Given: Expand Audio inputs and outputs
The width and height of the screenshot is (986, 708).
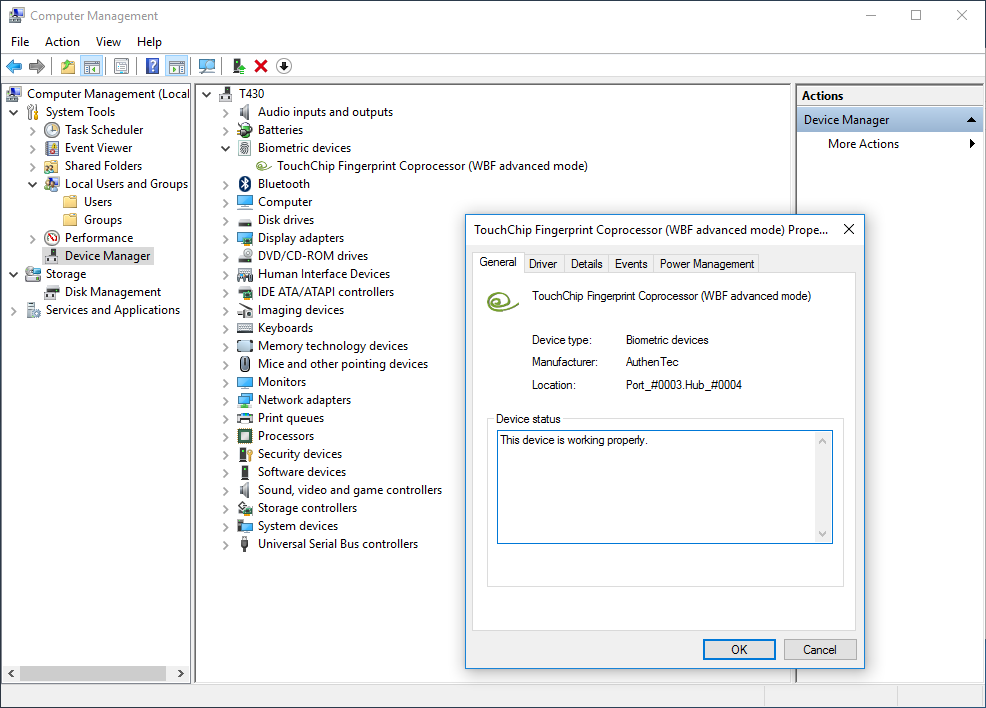Looking at the screenshot, I should click(226, 113).
